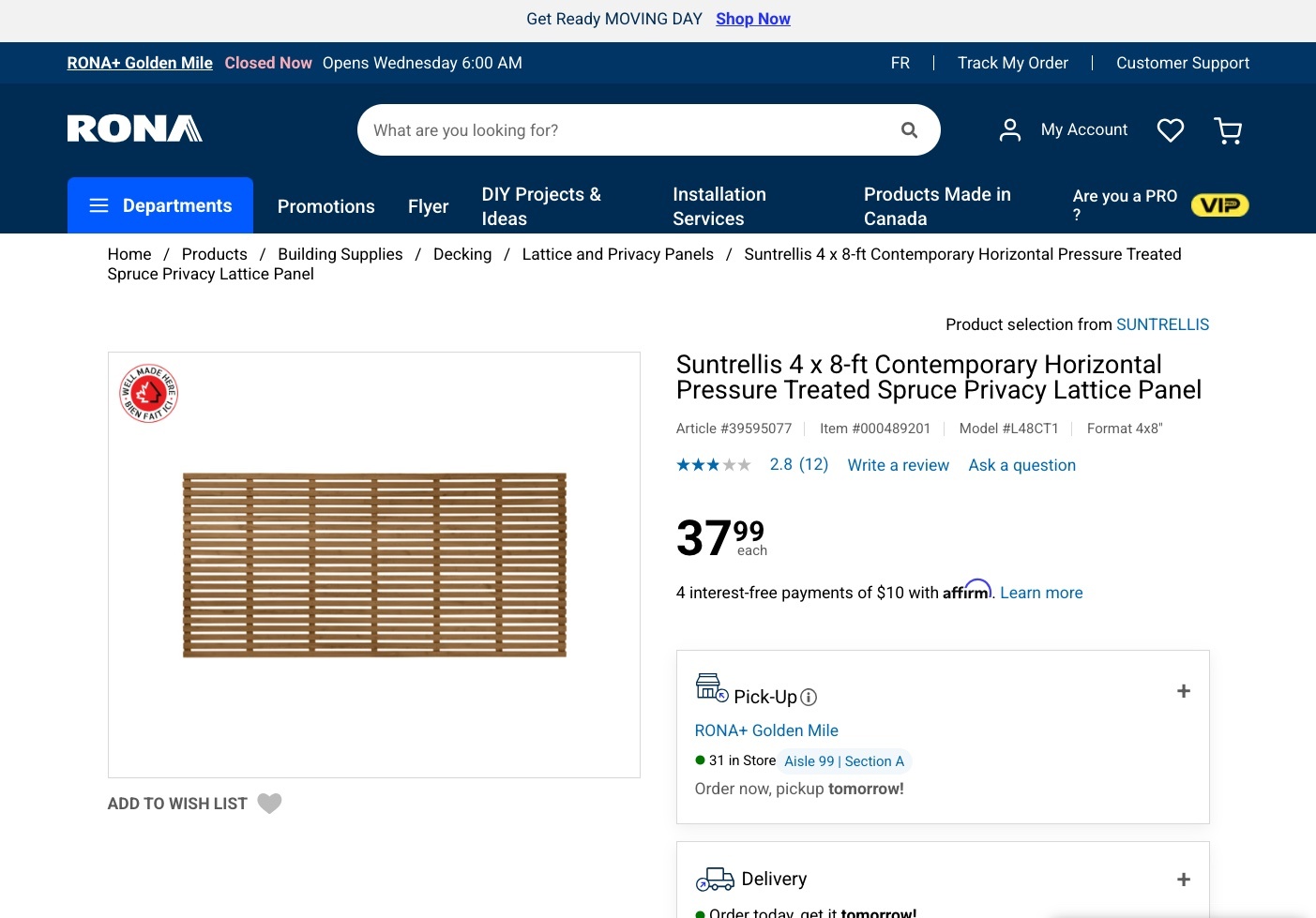Open SUNTRELLIS brand link
Screen dimensions: 1316x918
click(1162, 324)
